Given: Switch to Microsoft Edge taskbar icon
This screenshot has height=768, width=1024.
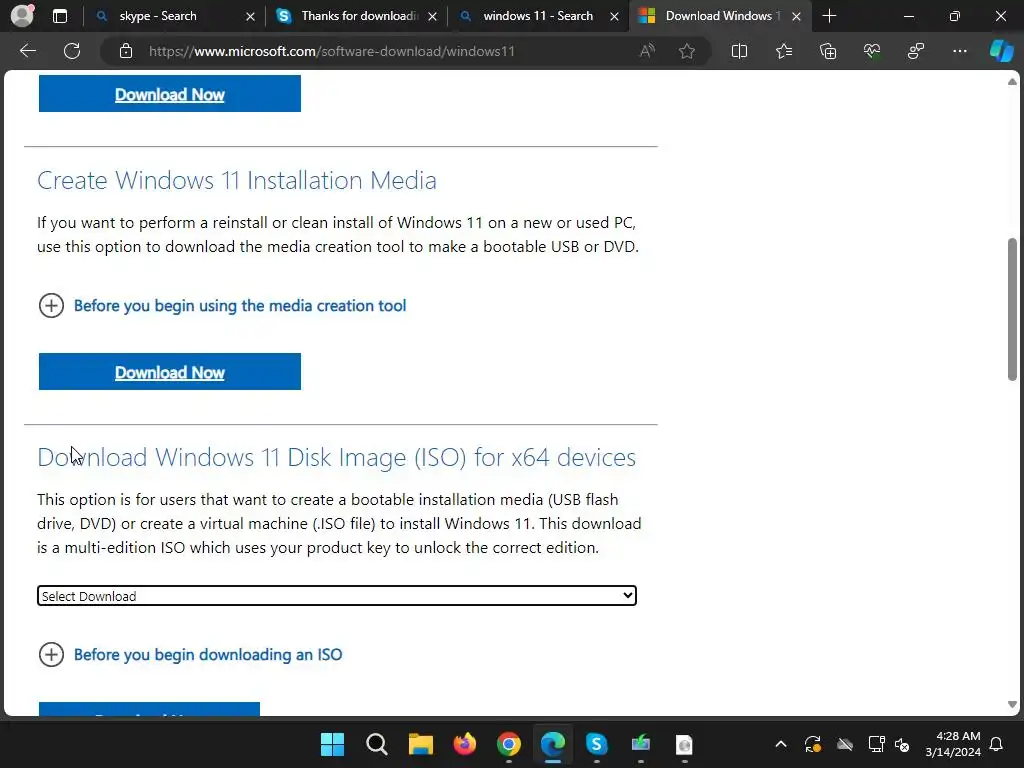Looking at the screenshot, I should click(552, 744).
